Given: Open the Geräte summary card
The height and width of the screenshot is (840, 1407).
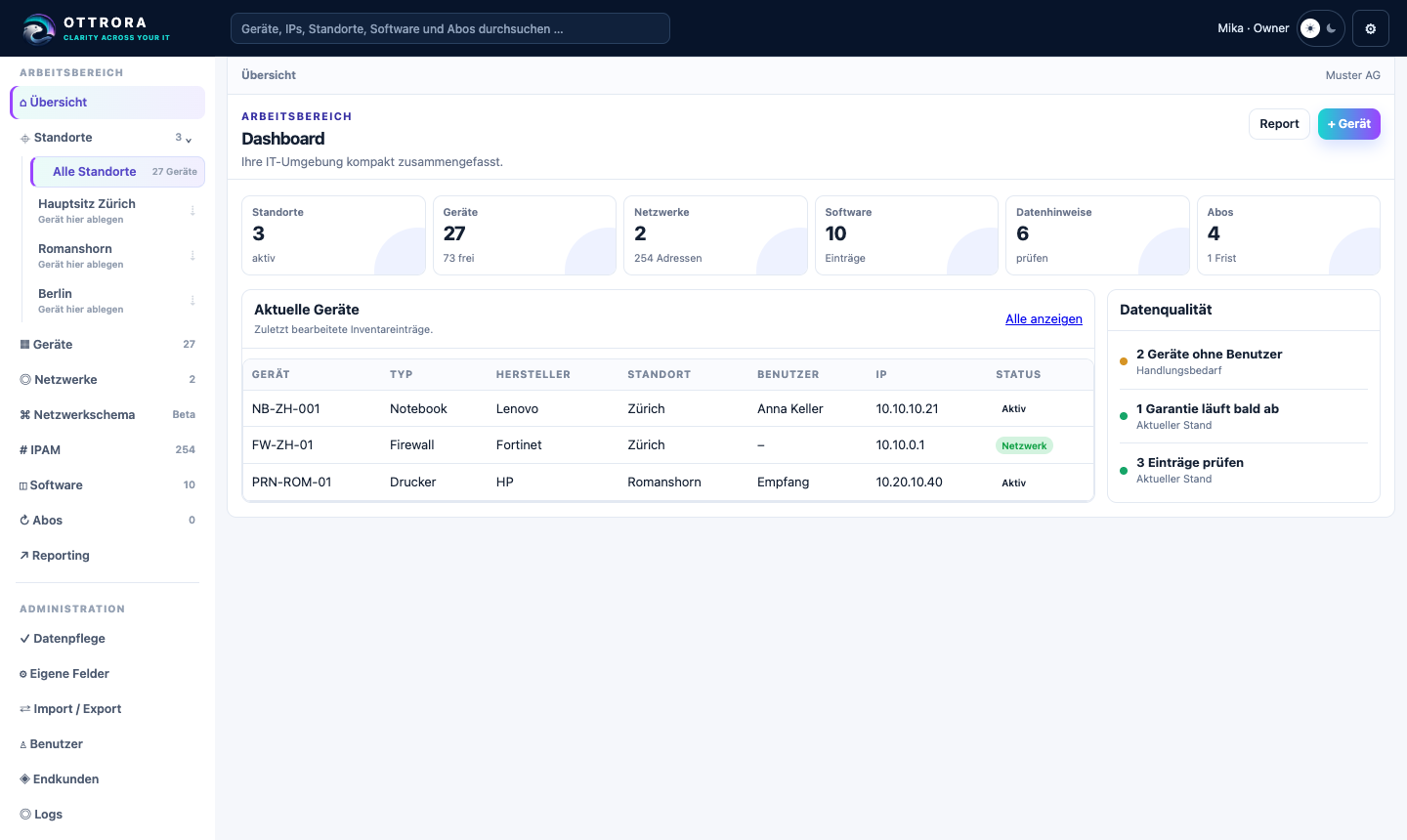Looking at the screenshot, I should click(x=525, y=235).
